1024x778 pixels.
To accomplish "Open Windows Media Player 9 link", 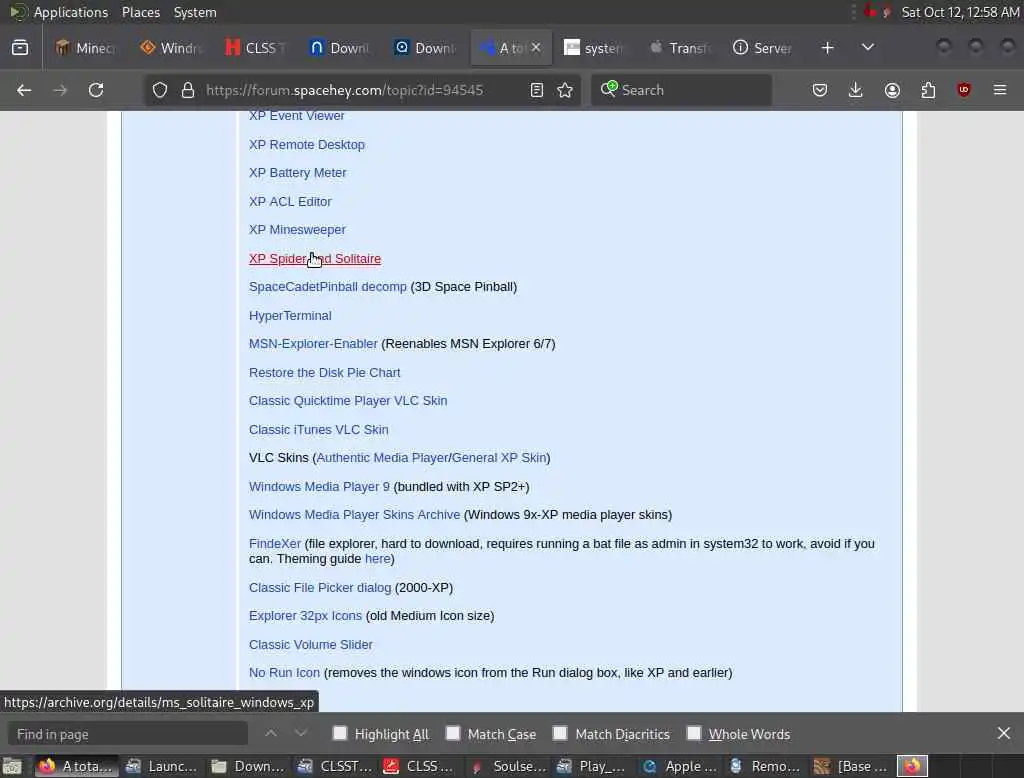I will click(319, 487).
